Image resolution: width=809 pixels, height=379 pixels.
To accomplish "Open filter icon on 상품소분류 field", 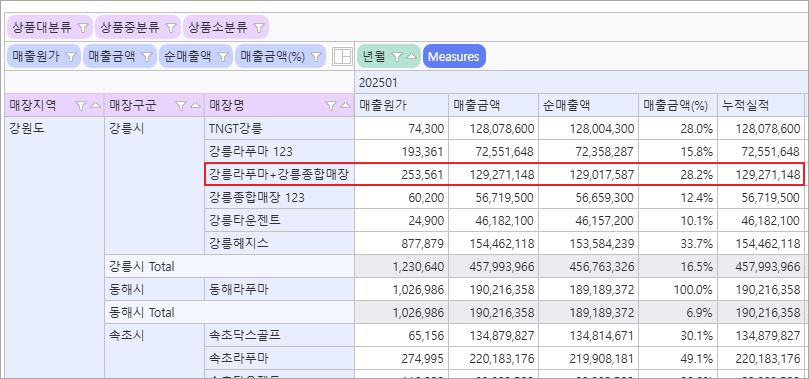I will (258, 27).
